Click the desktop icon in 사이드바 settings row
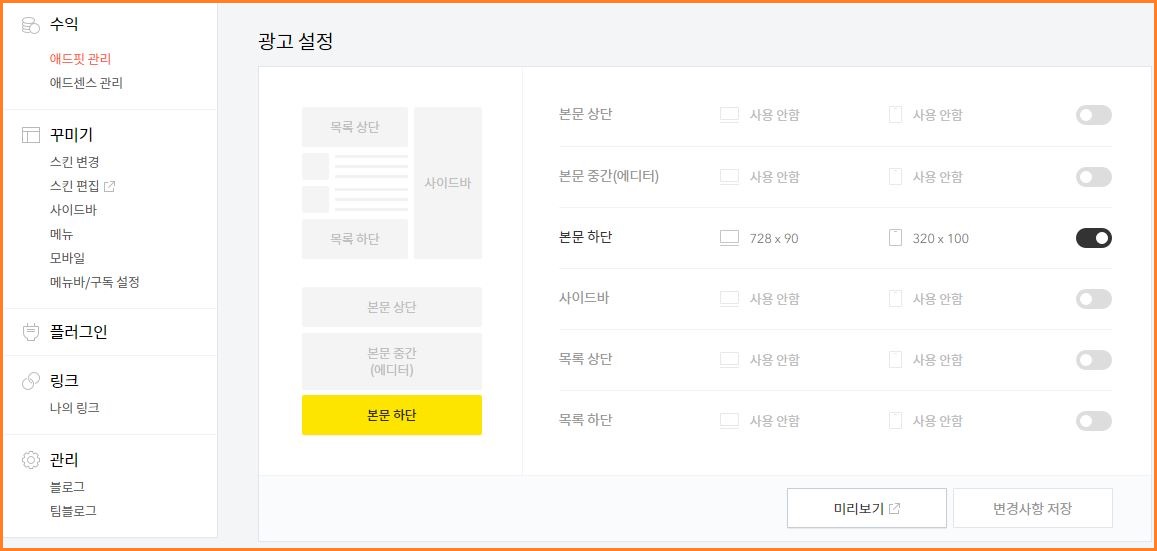 (729, 299)
